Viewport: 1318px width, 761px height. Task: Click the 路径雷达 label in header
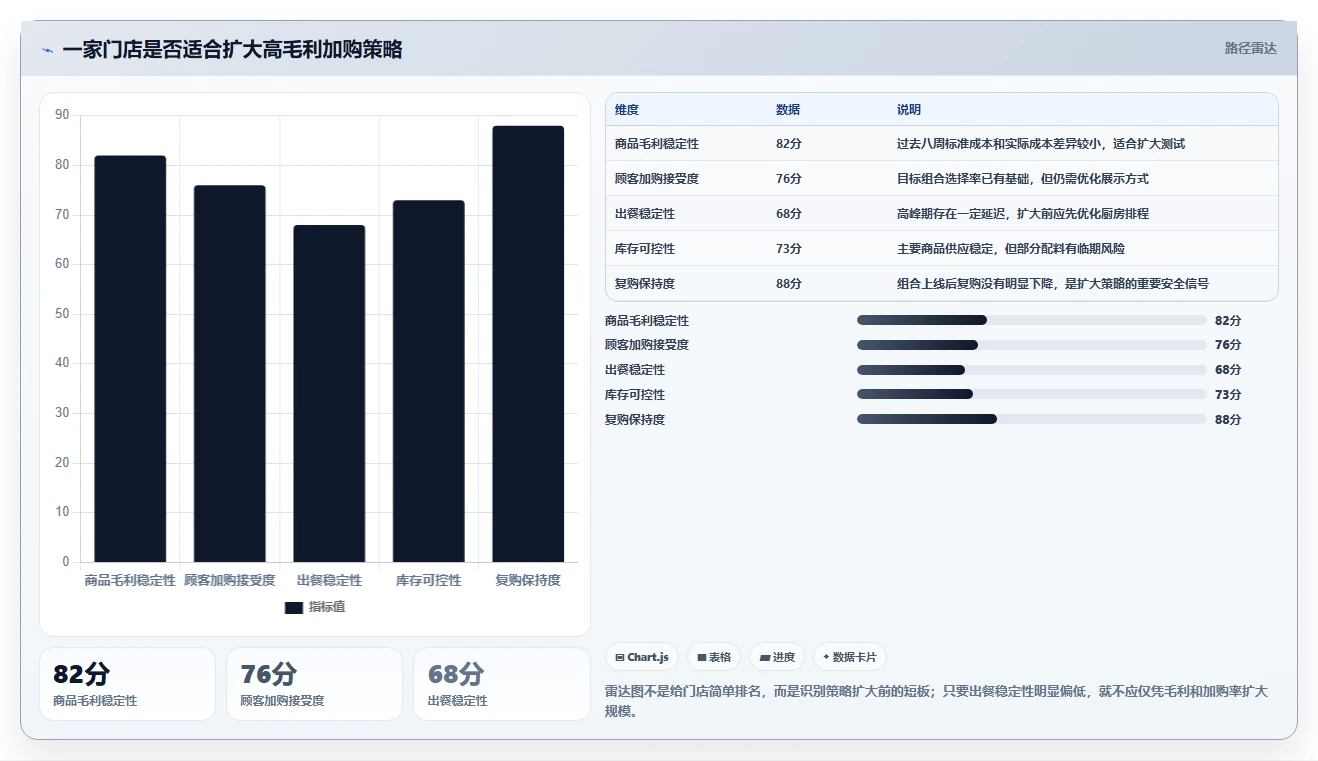click(1251, 48)
